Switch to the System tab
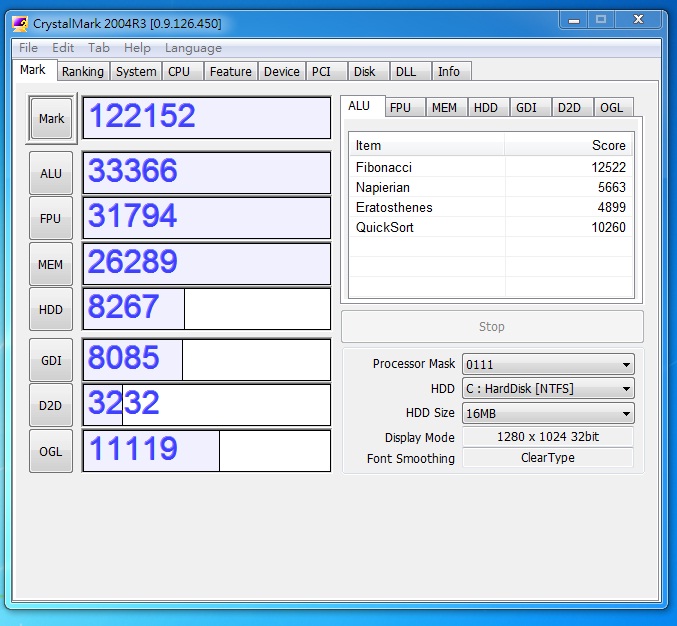This screenshot has width=677, height=626. (x=136, y=71)
